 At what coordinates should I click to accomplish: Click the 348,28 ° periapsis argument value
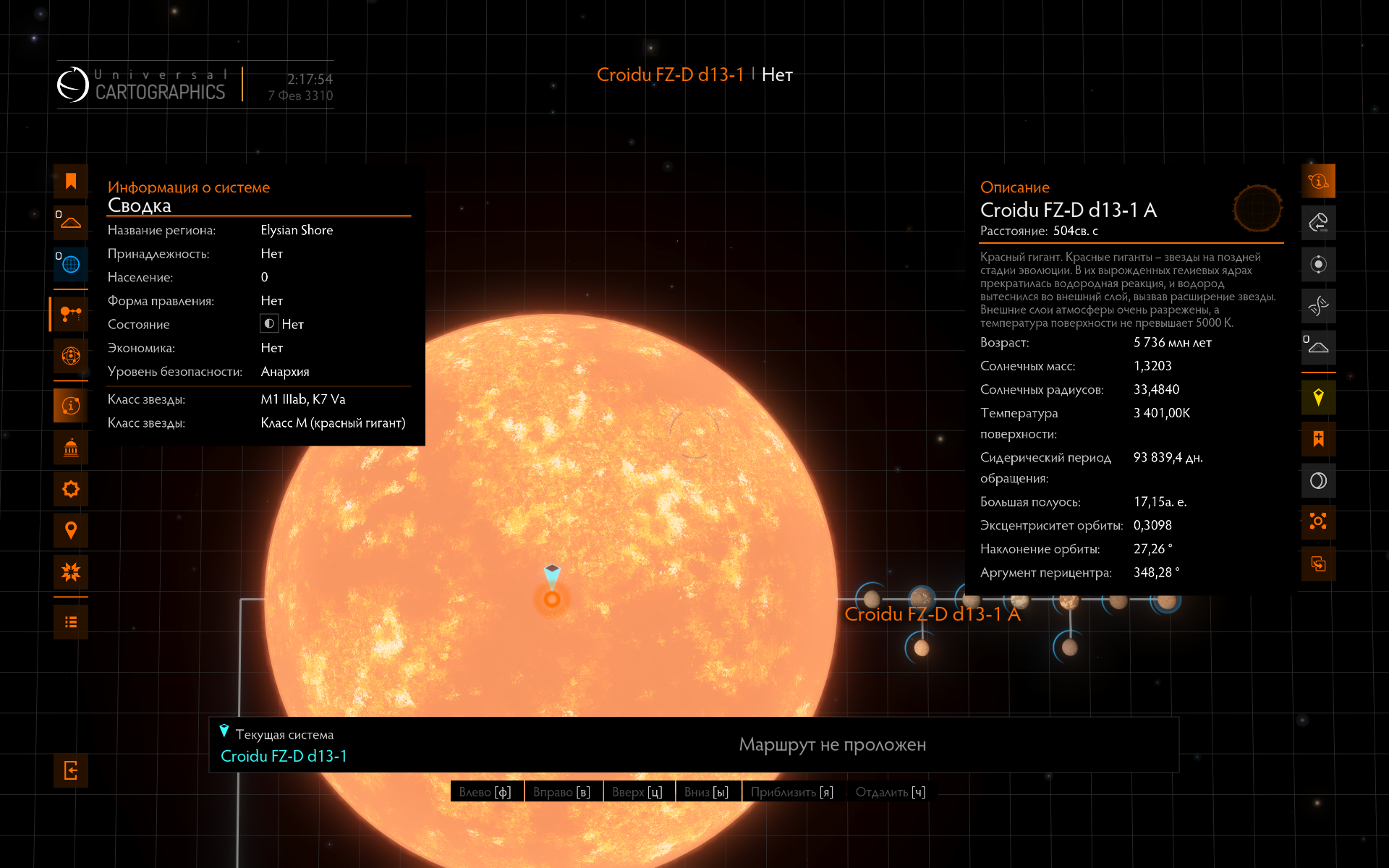pos(1157,573)
